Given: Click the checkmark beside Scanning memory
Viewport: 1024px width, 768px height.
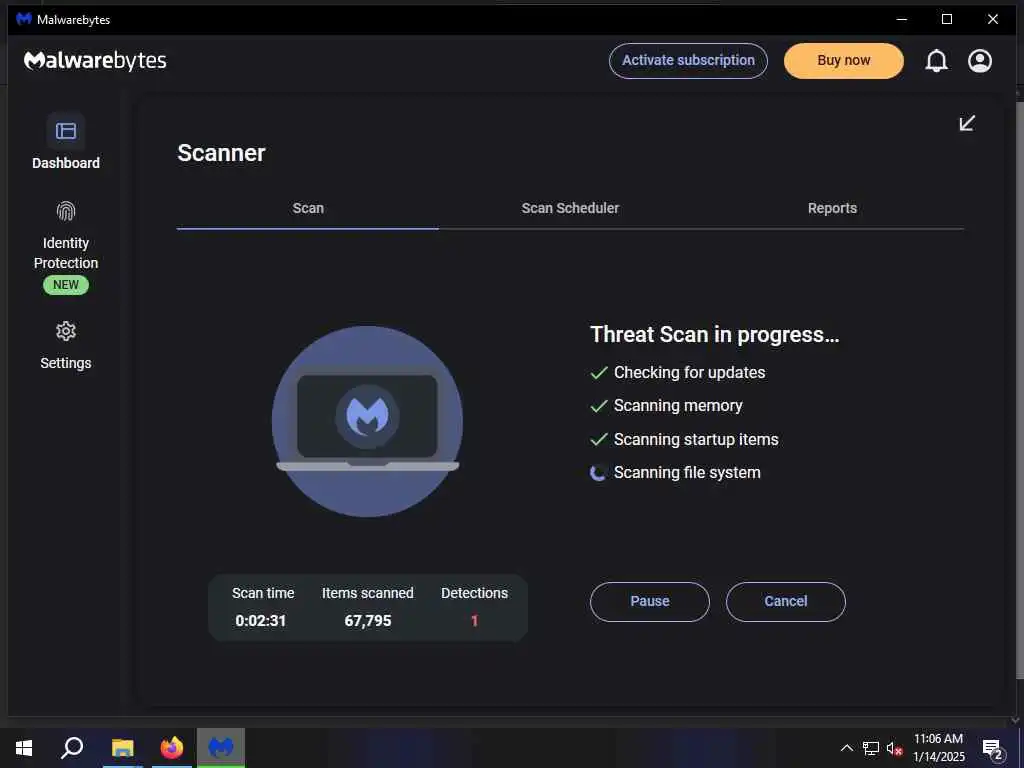Looking at the screenshot, I should point(598,406).
